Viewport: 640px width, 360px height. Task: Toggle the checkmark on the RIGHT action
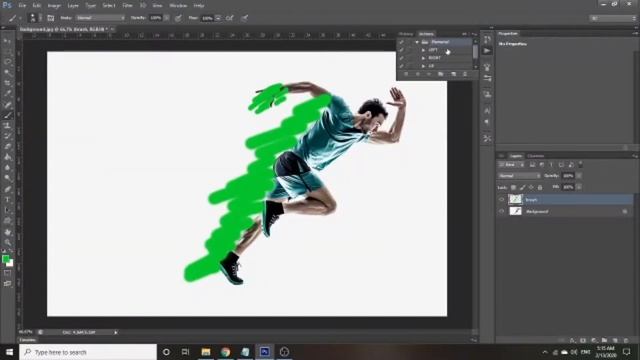(402, 58)
